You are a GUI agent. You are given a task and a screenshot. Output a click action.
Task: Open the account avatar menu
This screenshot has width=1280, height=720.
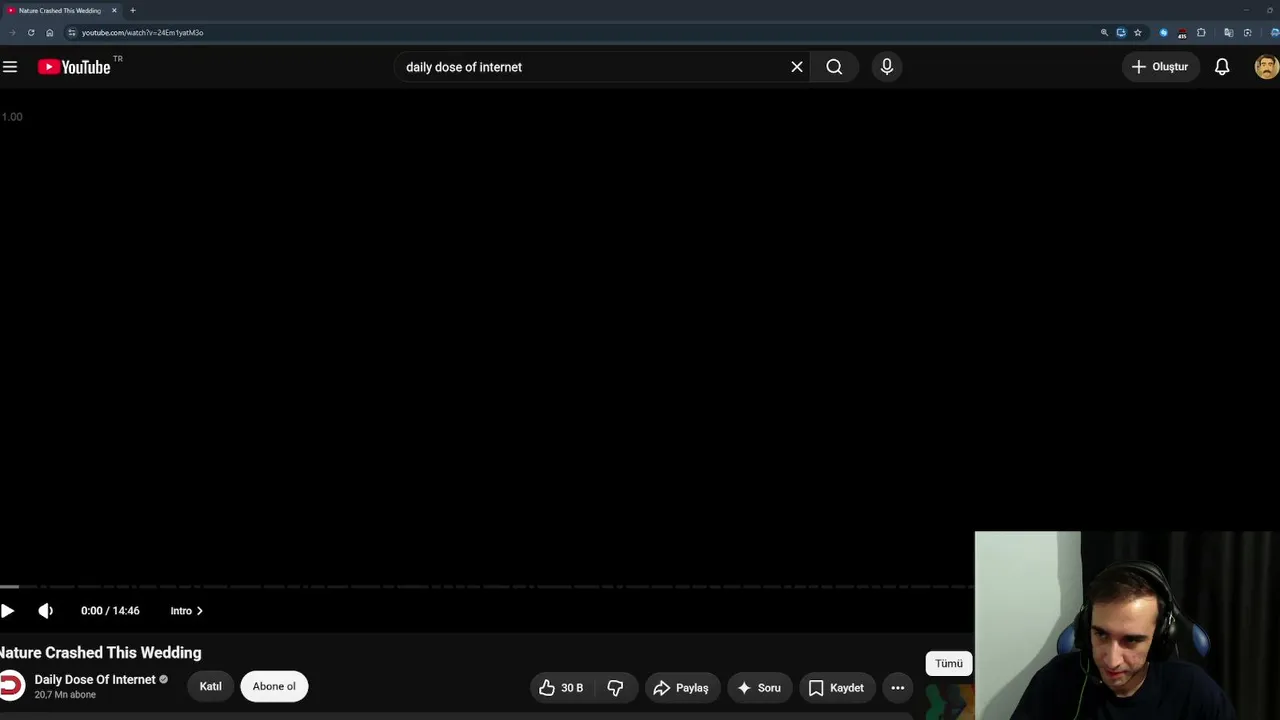pos(1266,67)
